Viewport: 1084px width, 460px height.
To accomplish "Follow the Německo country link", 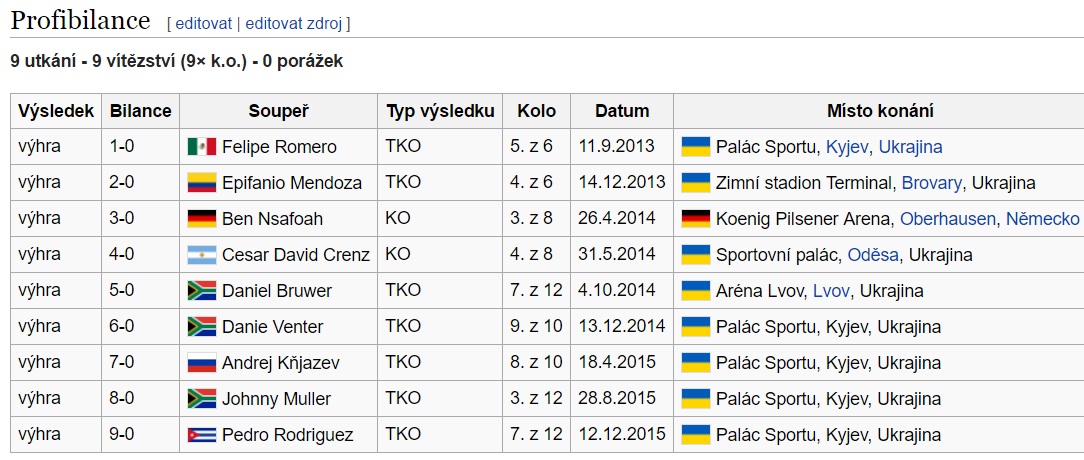I will (1043, 219).
